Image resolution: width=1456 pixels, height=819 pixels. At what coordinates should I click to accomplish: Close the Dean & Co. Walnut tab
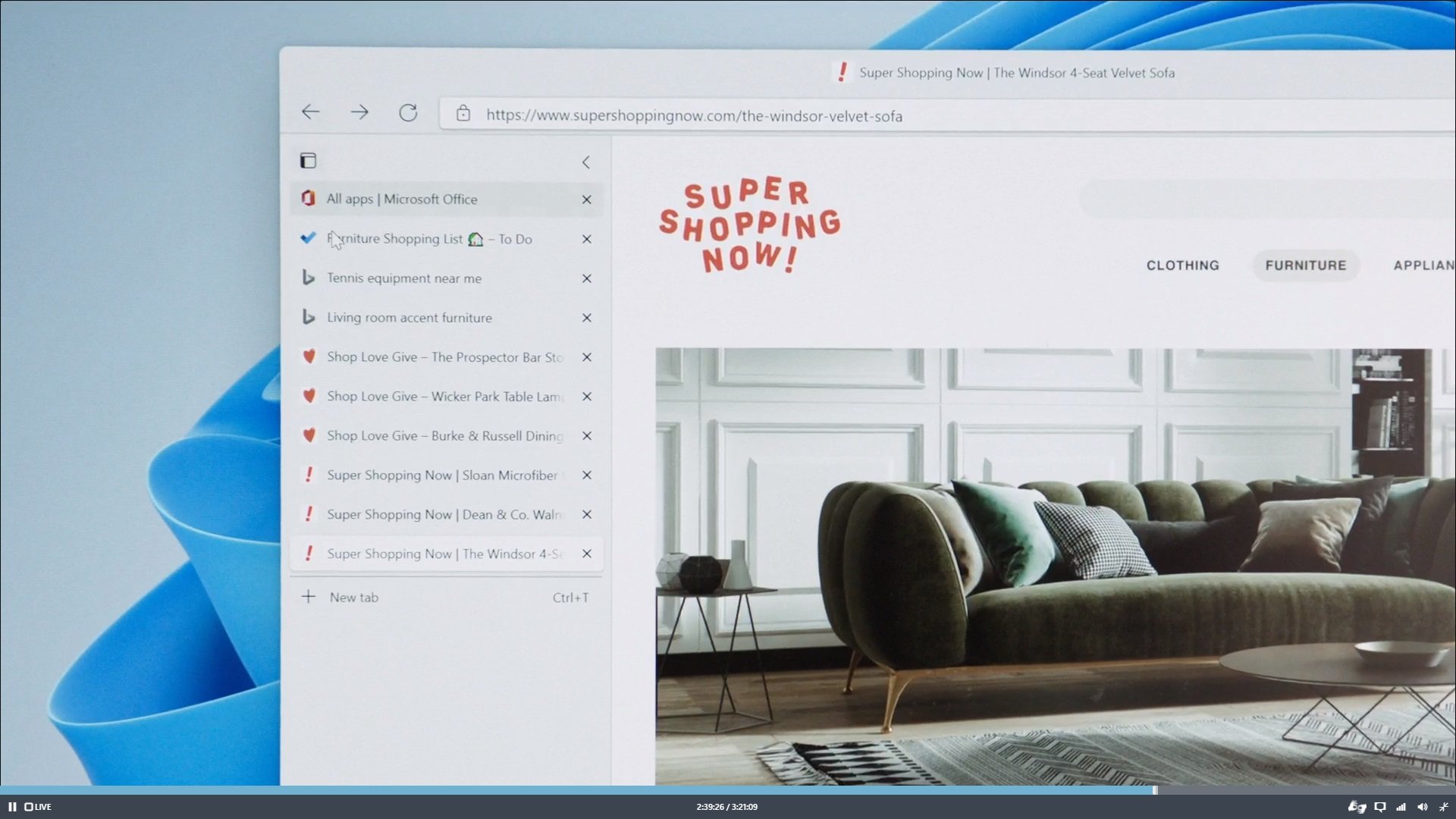pyautogui.click(x=586, y=515)
